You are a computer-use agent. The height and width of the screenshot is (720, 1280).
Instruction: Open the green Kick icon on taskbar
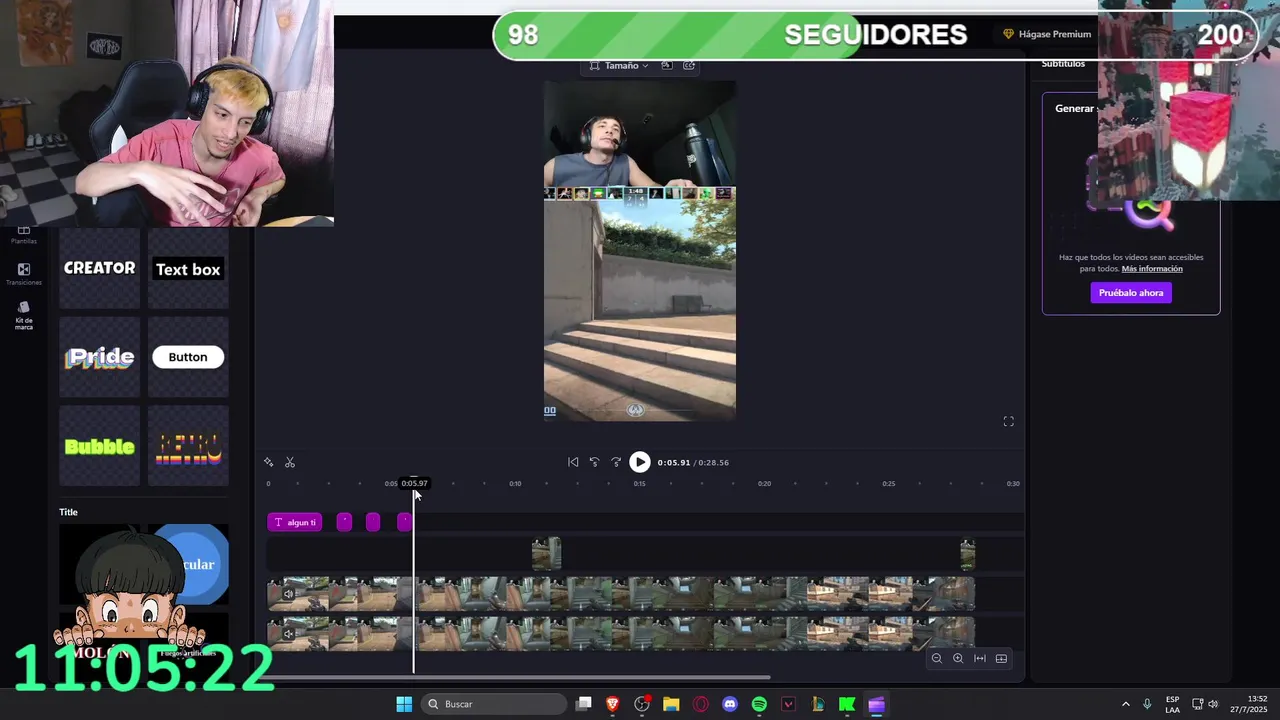pos(847,704)
